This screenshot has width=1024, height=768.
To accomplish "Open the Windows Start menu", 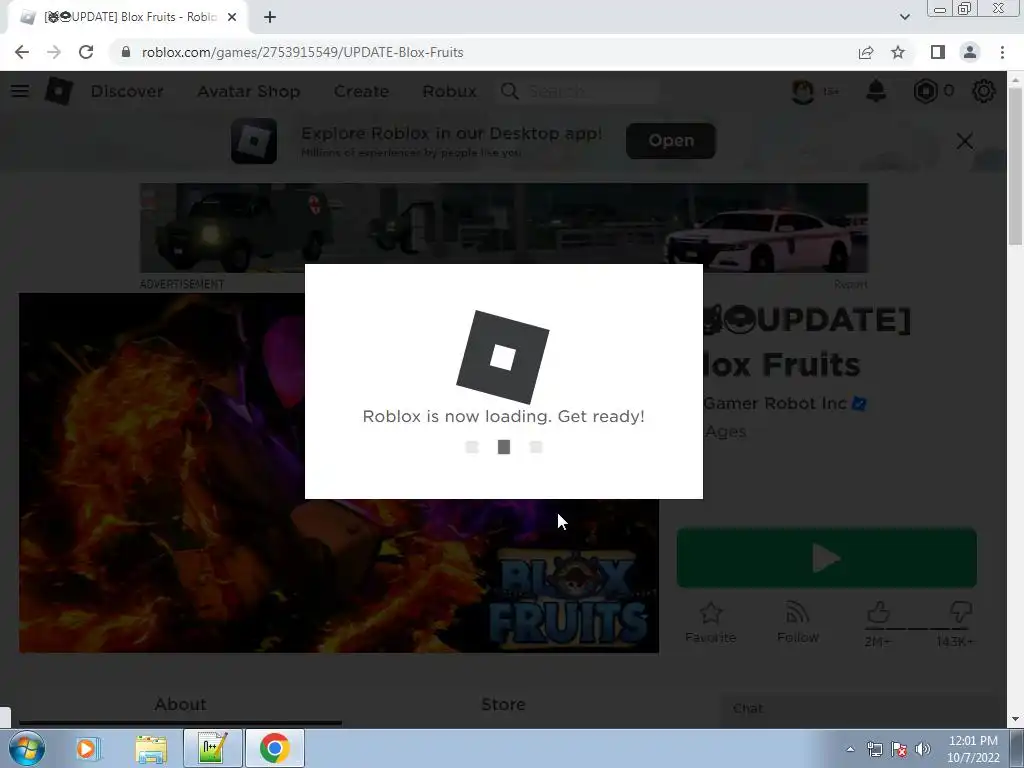I will click(x=27, y=748).
